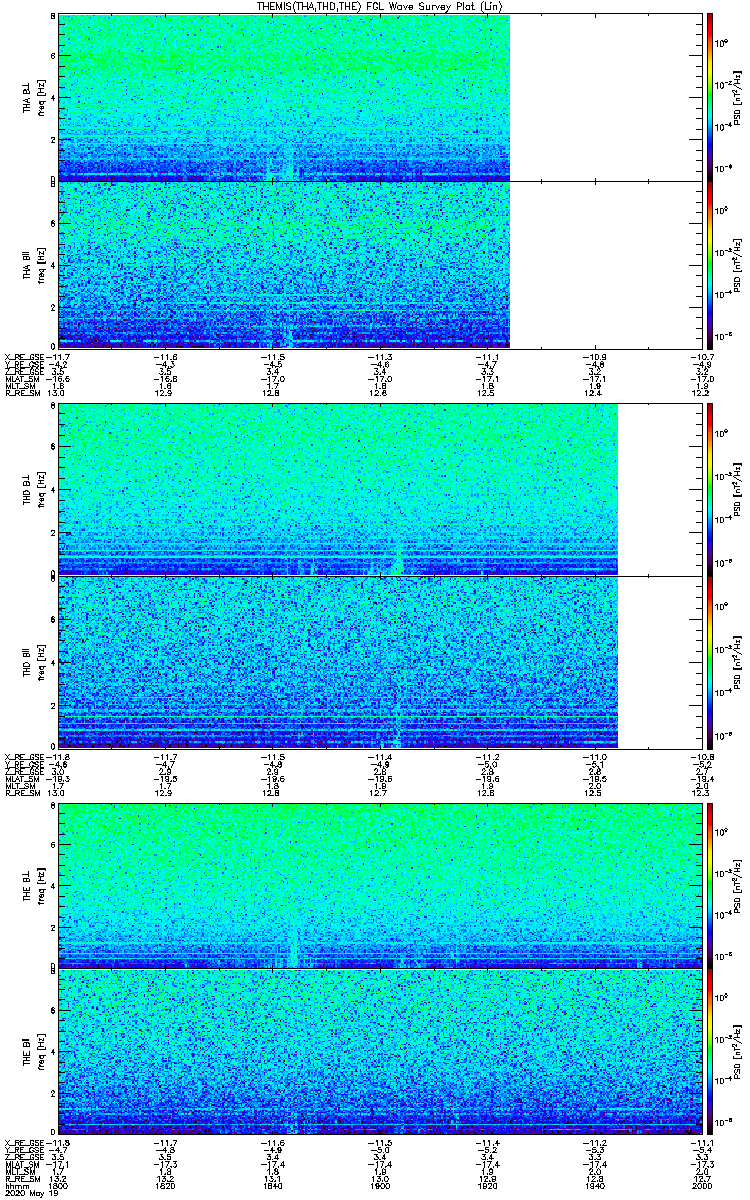
Task: Click the 1900 time tick label
Action: (x=379, y=1185)
